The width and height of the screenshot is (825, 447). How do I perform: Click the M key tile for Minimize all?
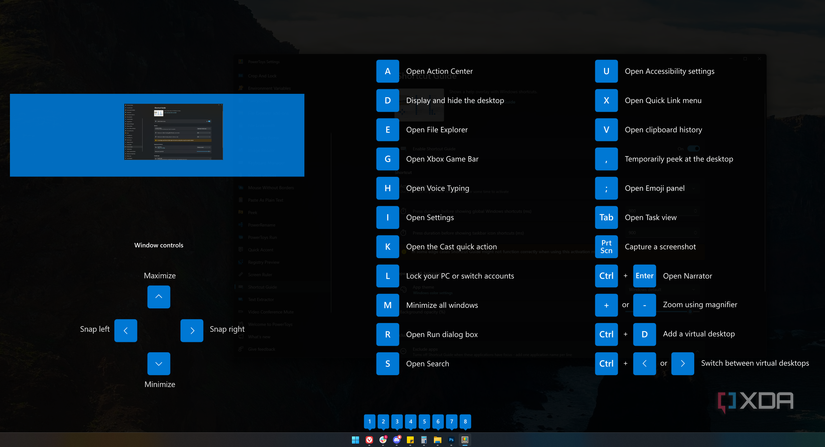[388, 305]
